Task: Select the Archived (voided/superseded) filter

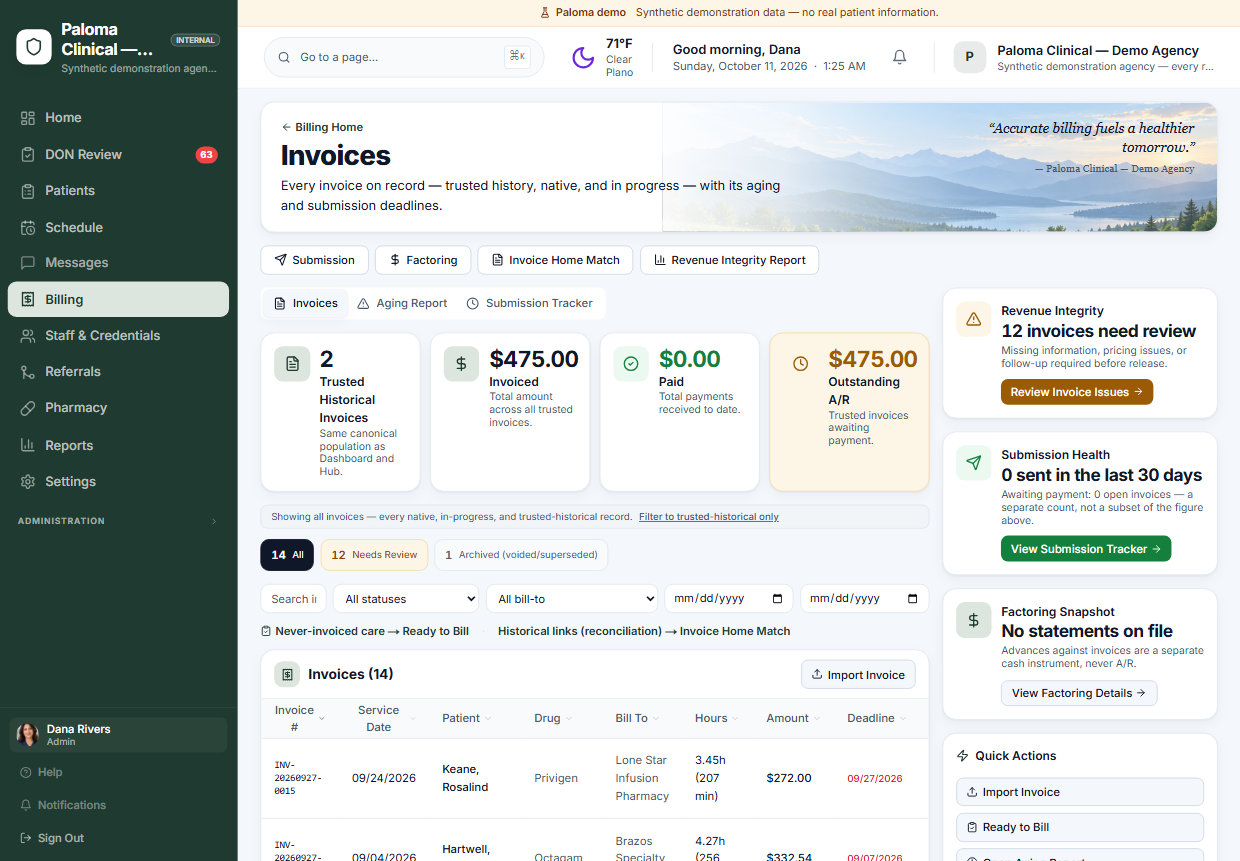Action: tap(521, 555)
